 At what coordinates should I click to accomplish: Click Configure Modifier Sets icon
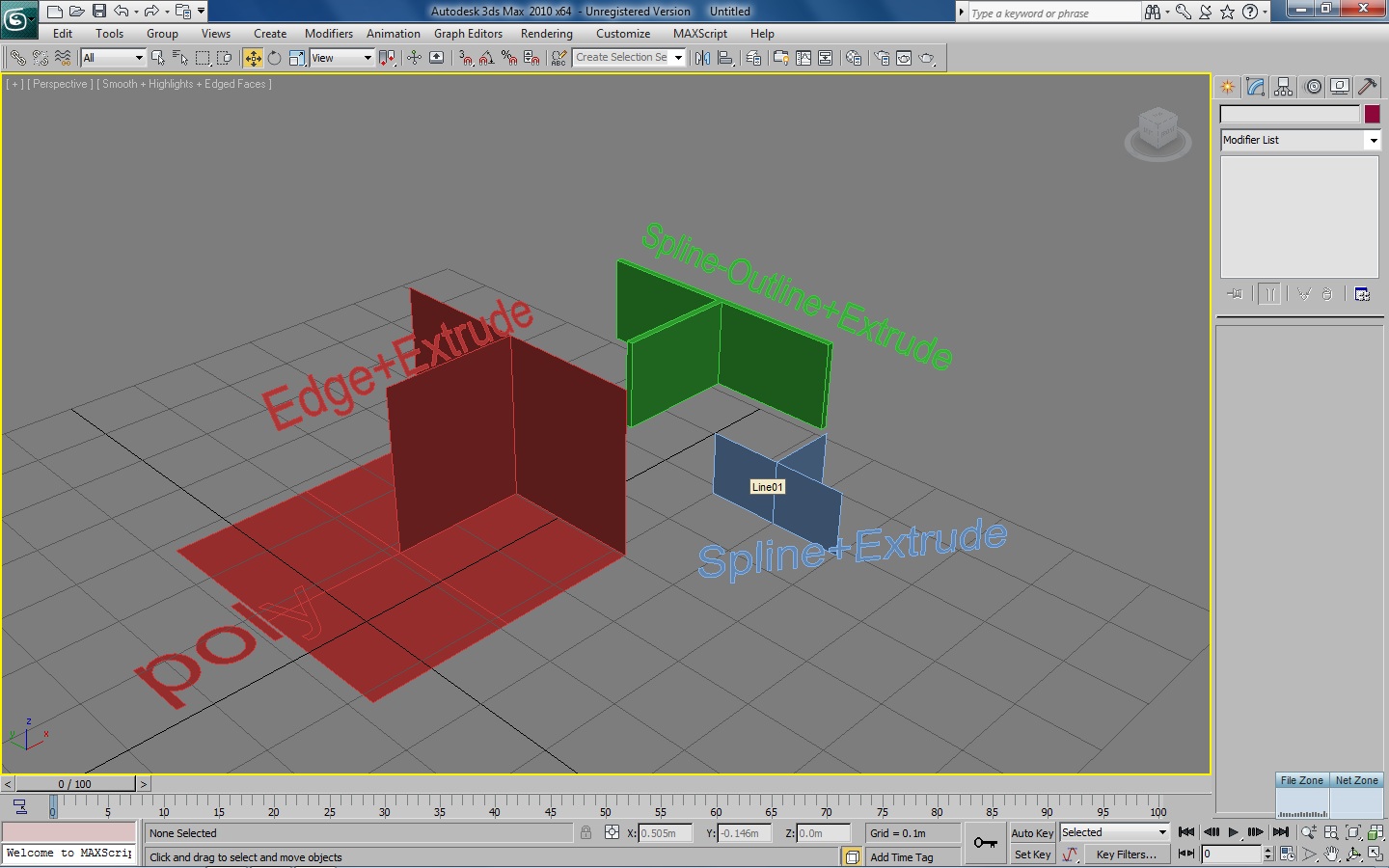1362,294
